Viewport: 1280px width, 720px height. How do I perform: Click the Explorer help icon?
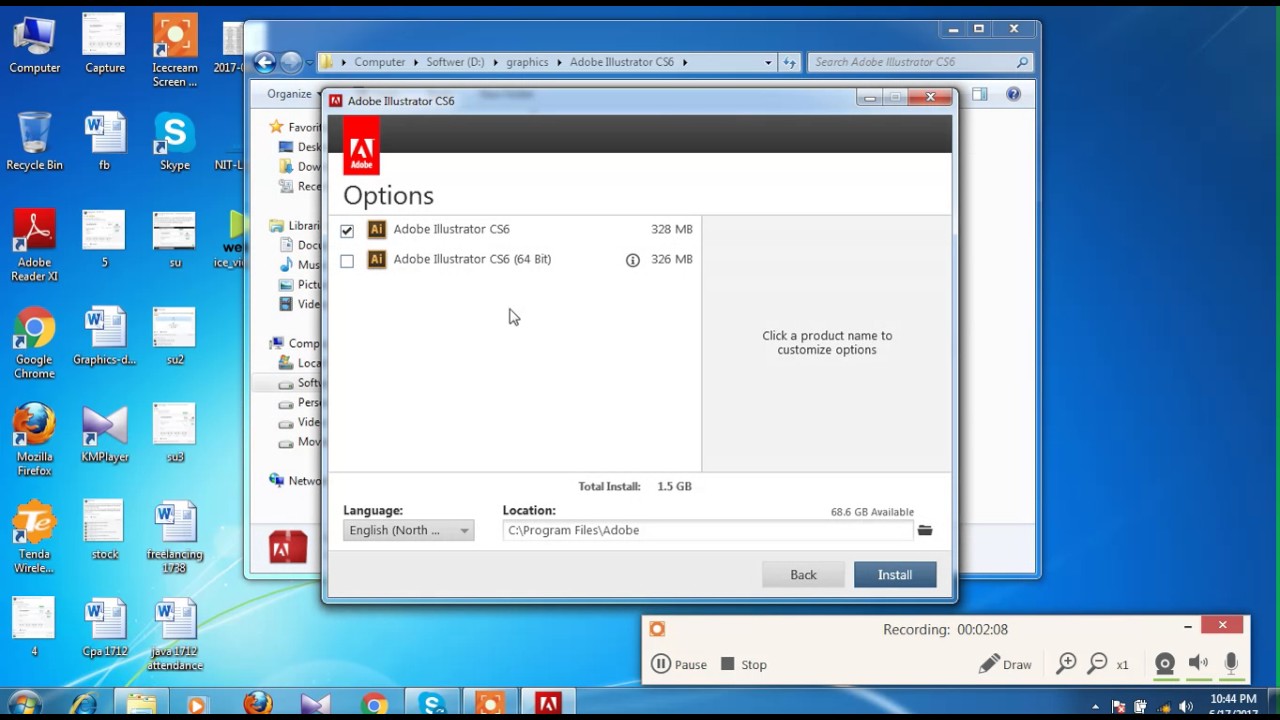pos(1013,94)
